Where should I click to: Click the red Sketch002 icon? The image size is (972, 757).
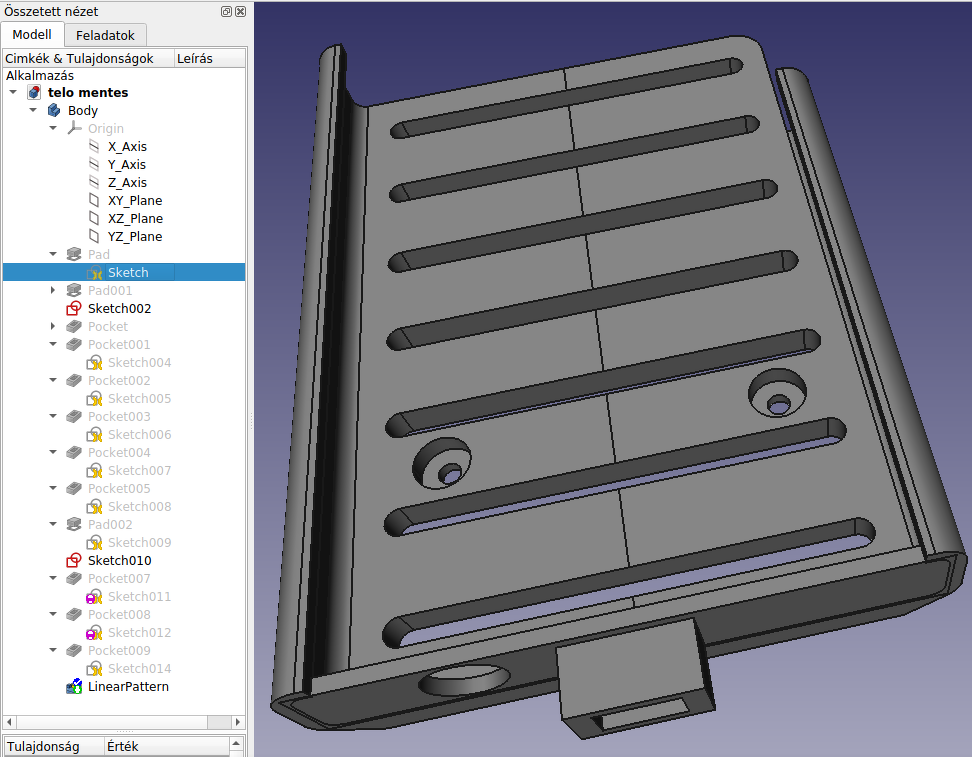click(x=74, y=308)
